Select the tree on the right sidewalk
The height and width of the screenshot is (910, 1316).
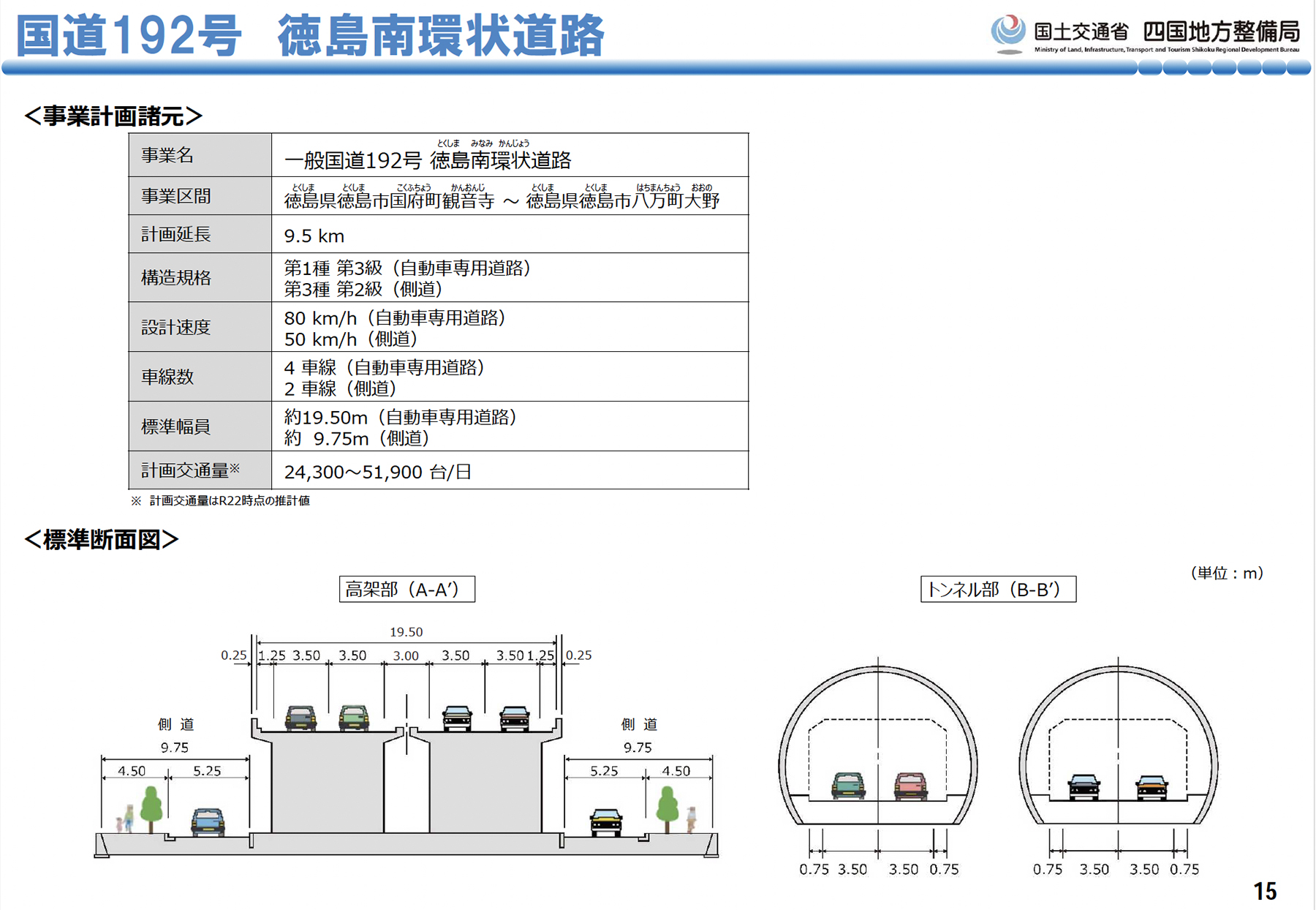(667, 808)
